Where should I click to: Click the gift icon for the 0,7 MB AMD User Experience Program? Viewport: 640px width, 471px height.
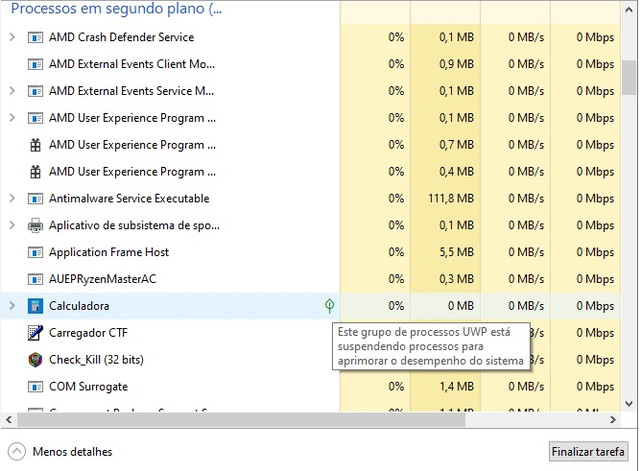[36, 145]
